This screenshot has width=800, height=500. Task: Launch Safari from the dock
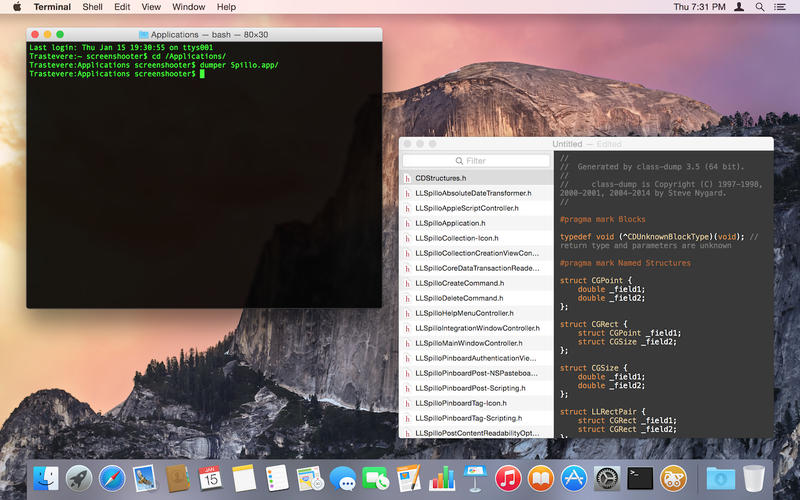pyautogui.click(x=112, y=478)
